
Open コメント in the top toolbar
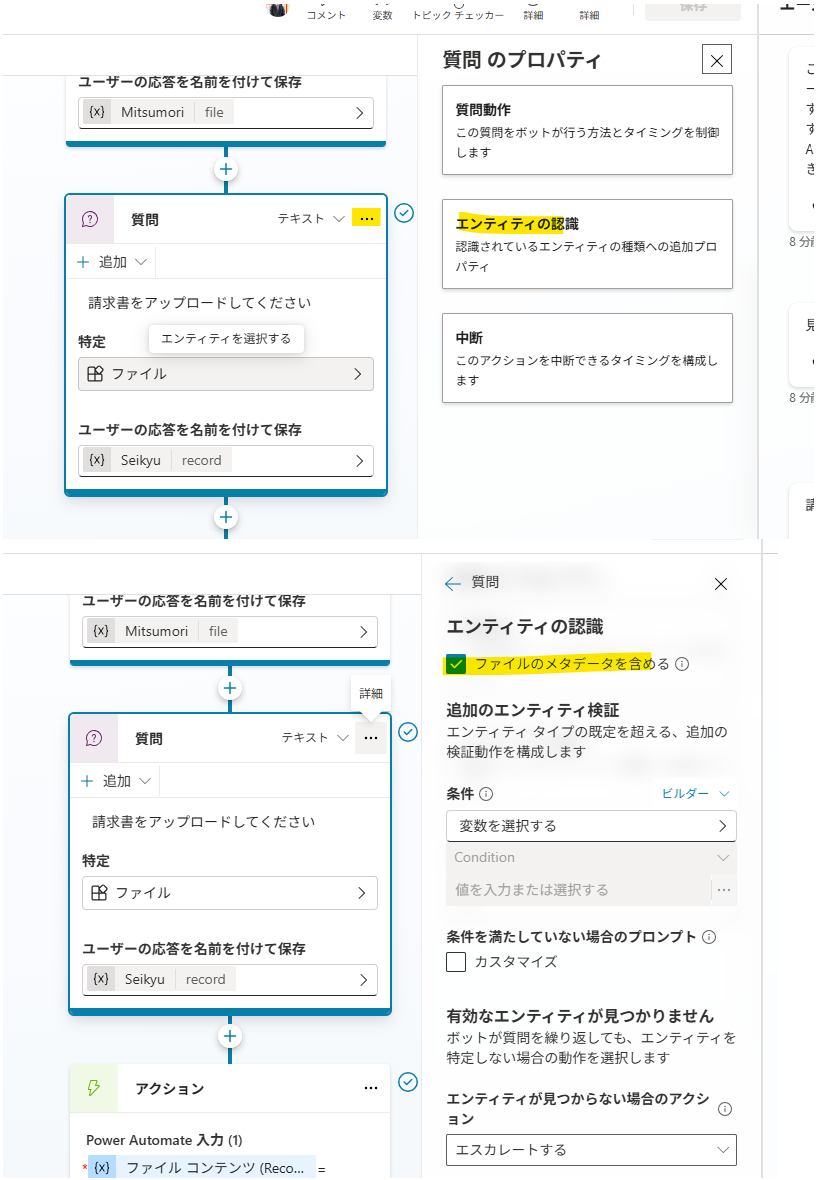click(x=326, y=15)
